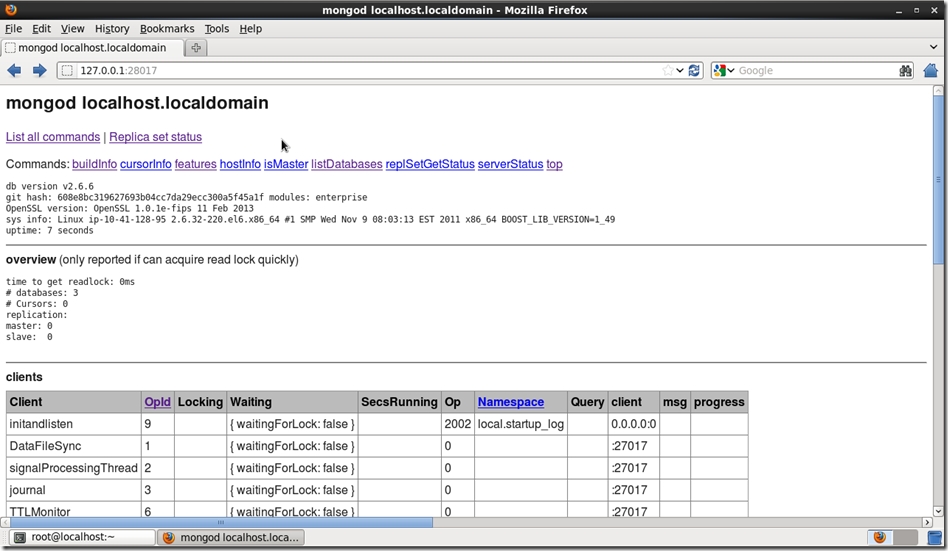
Task: Click the db version v2.6.6 line
Action: (x=50, y=186)
